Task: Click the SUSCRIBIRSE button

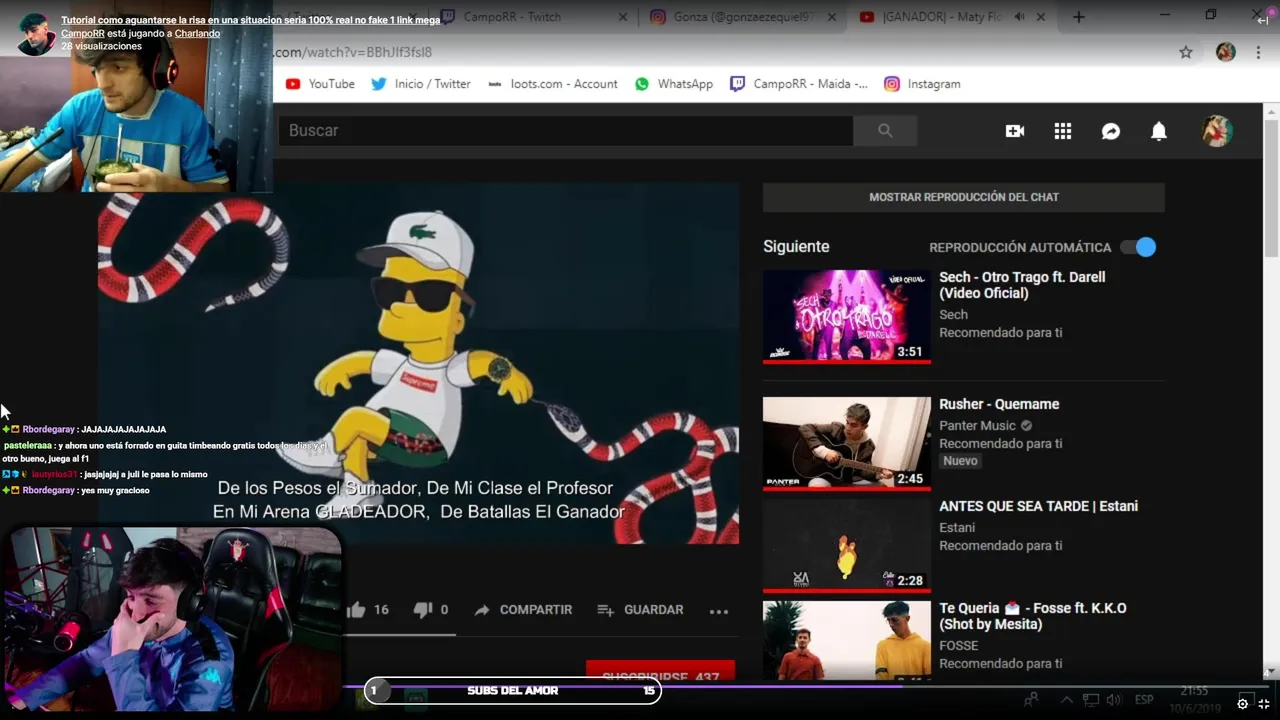Action: (x=660, y=673)
